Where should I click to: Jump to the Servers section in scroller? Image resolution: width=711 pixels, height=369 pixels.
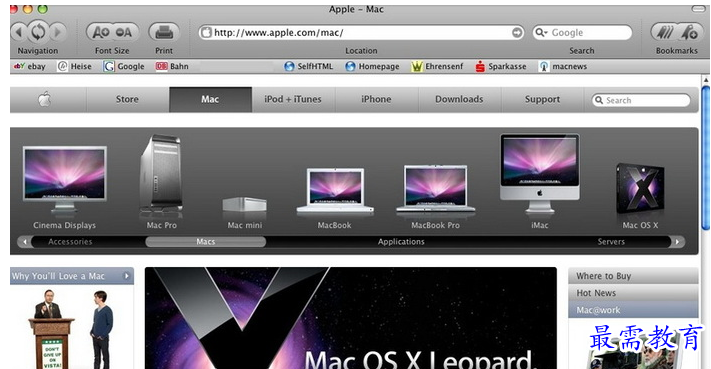(x=611, y=242)
